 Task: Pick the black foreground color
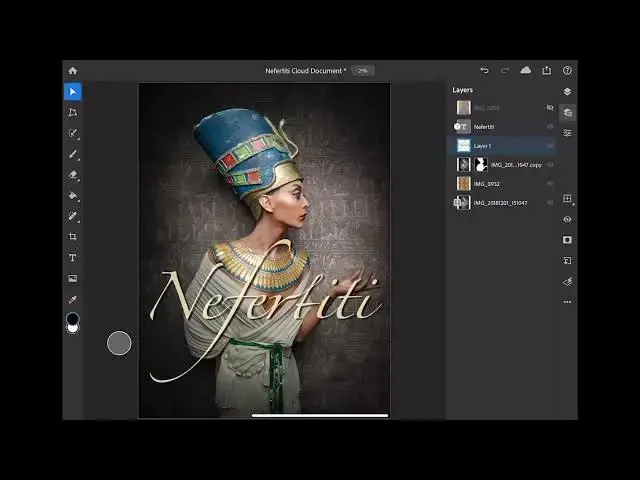pos(73,318)
